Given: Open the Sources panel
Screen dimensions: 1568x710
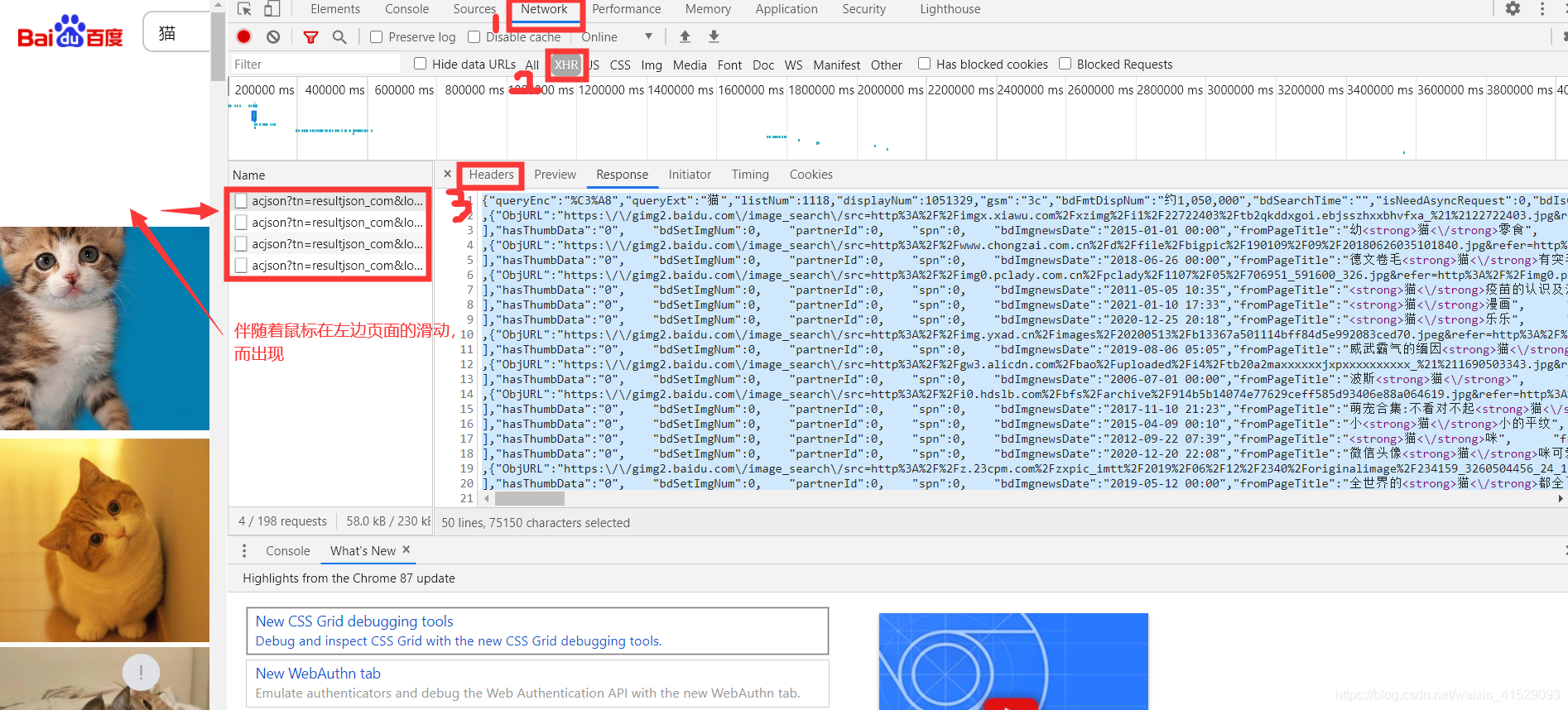Looking at the screenshot, I should [x=474, y=9].
